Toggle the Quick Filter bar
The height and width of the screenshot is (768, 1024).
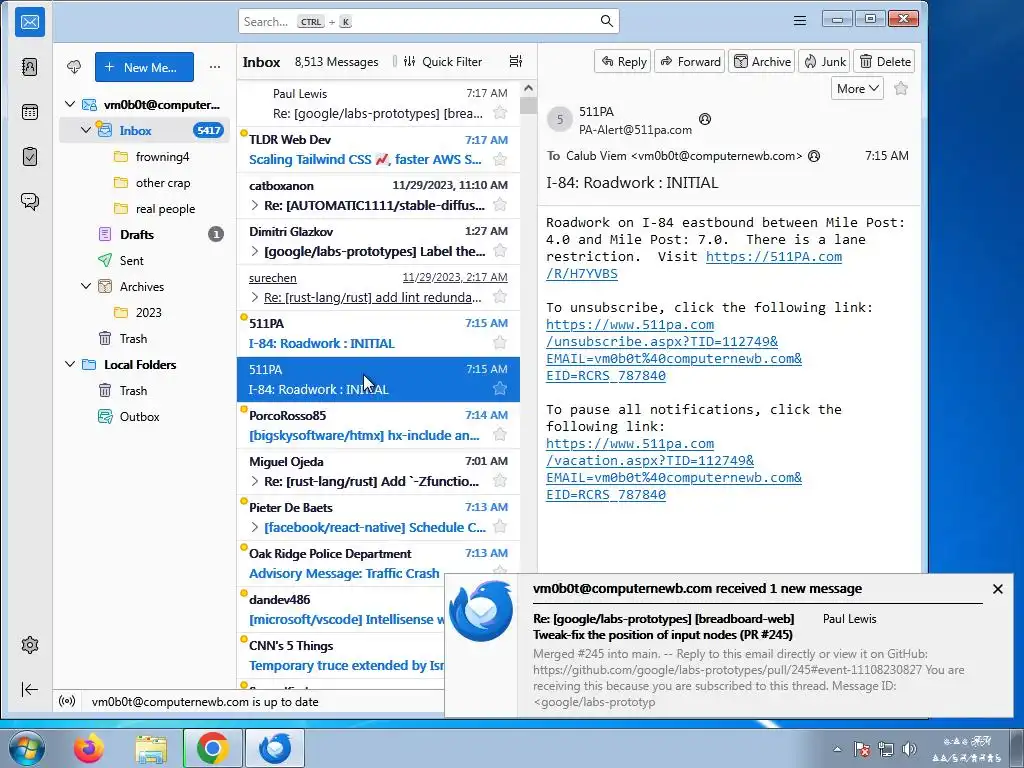(x=442, y=61)
